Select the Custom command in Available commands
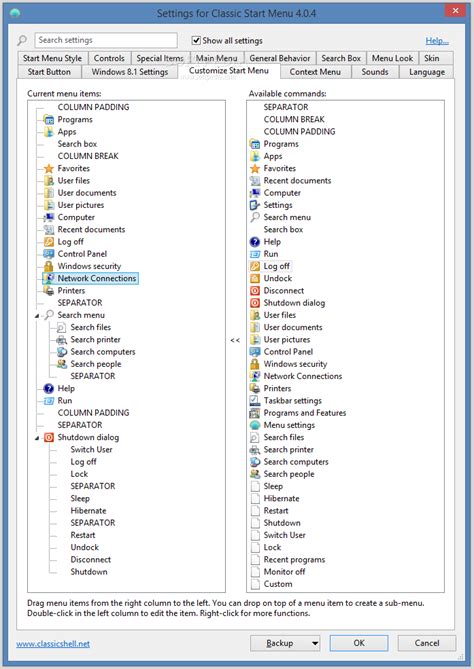474x669 pixels. [x=278, y=584]
